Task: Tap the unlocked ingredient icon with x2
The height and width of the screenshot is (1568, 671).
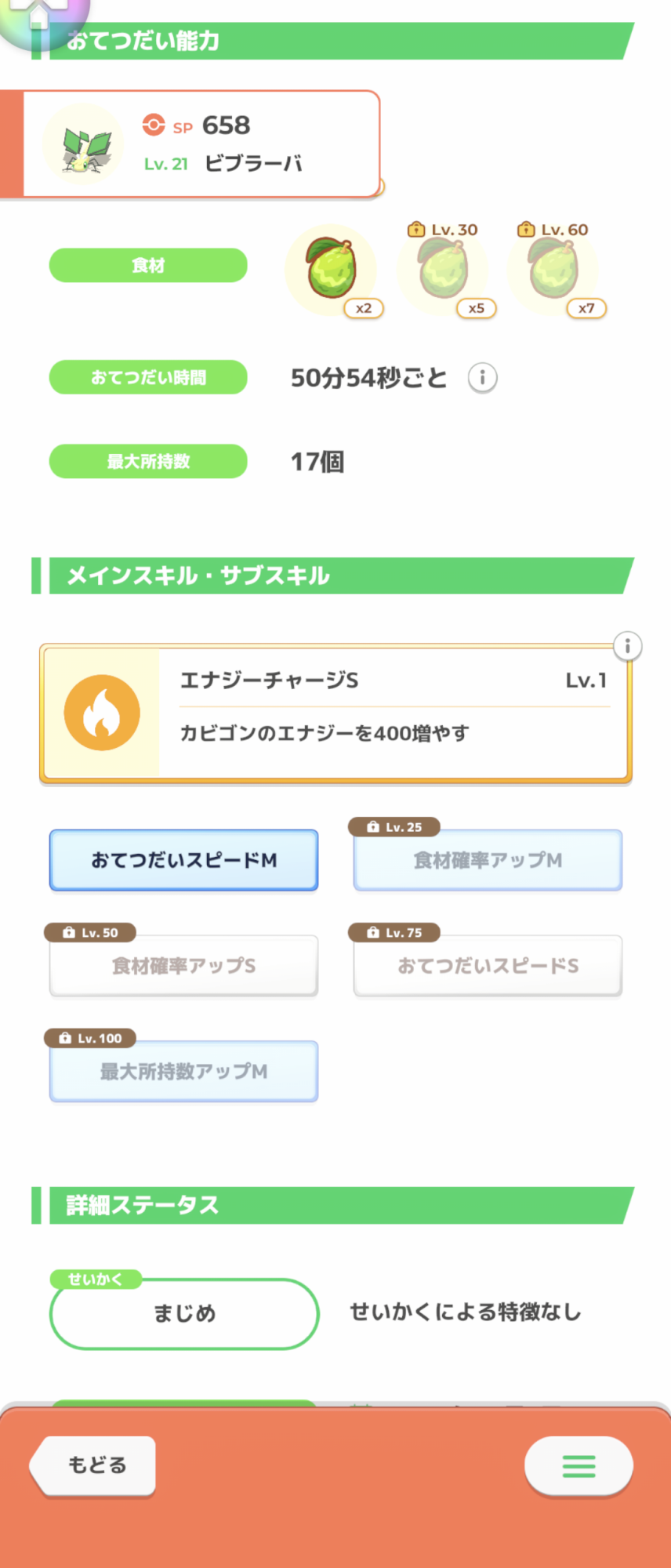Action: tap(332, 270)
